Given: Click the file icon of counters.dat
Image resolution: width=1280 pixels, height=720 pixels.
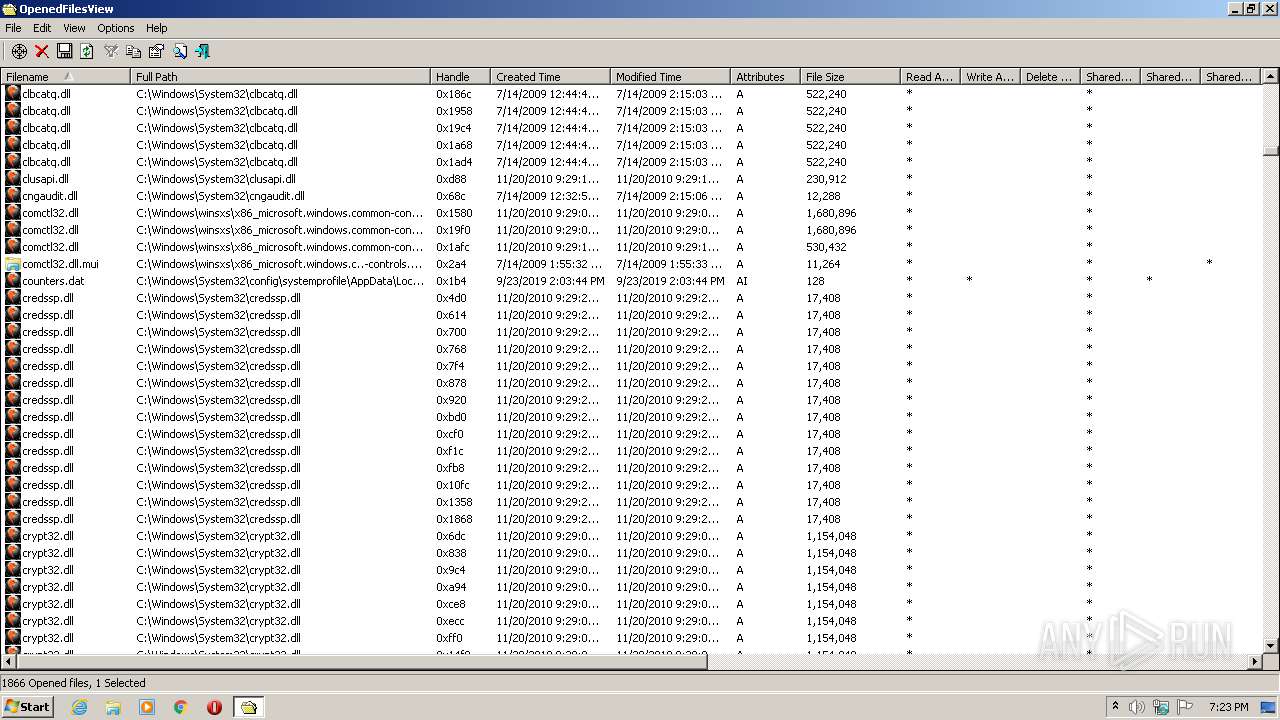Looking at the screenshot, I should click(13, 281).
